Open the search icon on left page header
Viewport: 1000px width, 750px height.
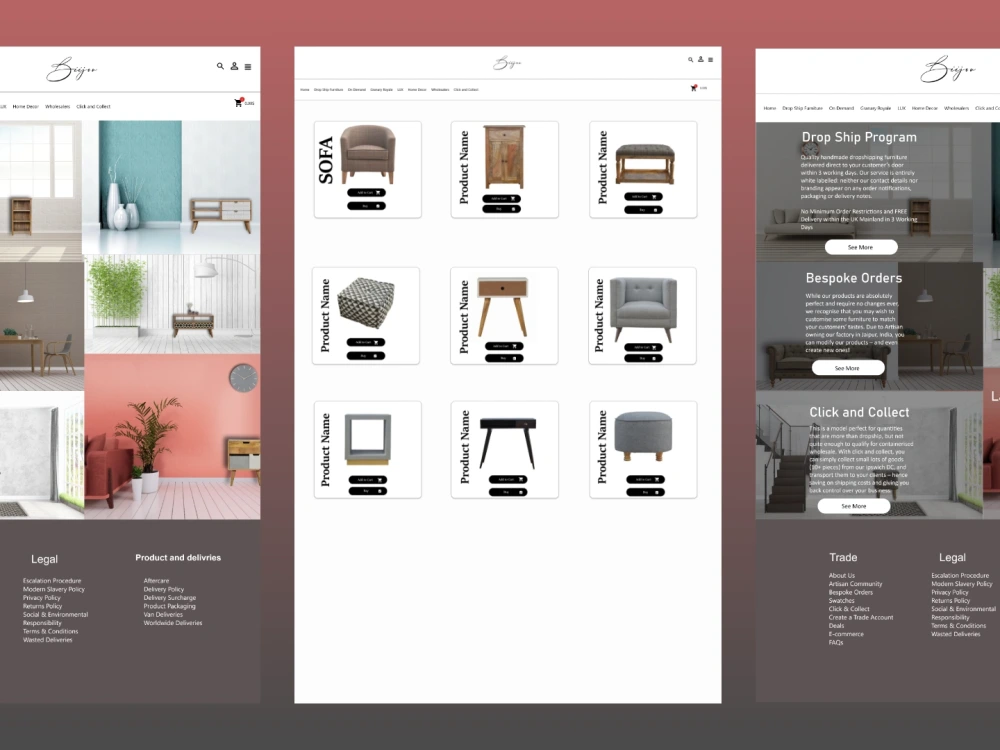(220, 65)
